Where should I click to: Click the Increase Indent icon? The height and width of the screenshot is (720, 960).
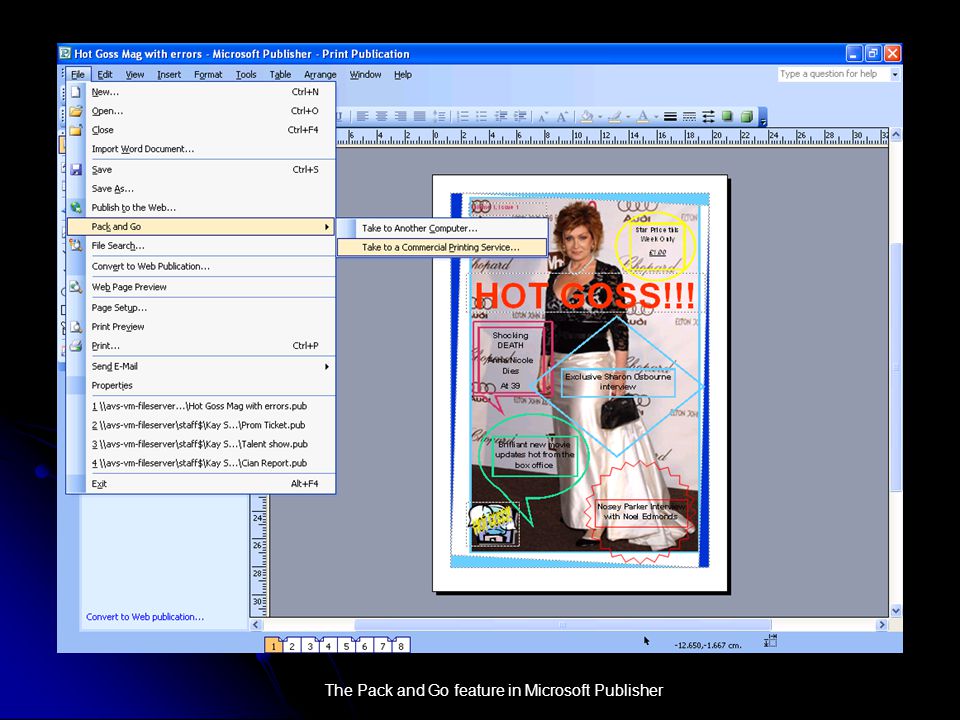520,116
